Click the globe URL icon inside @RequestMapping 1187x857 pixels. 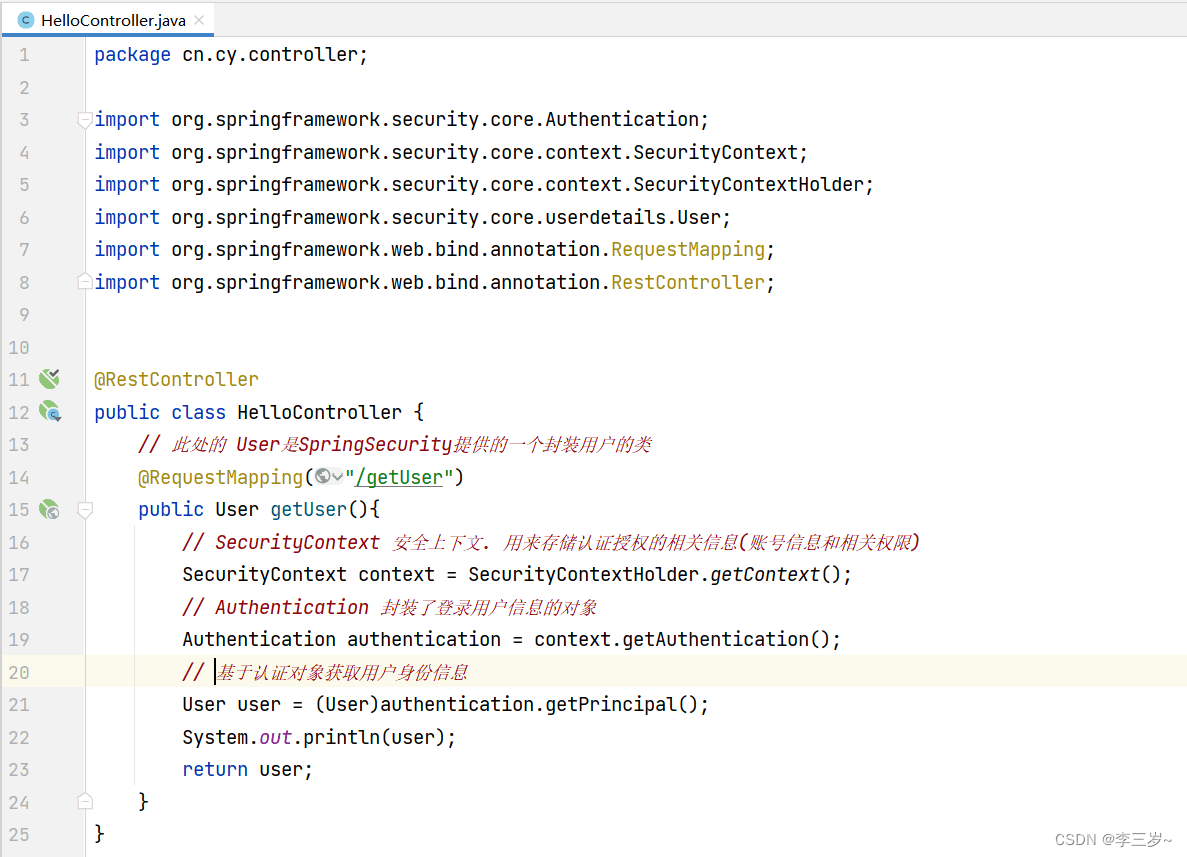pos(322,477)
